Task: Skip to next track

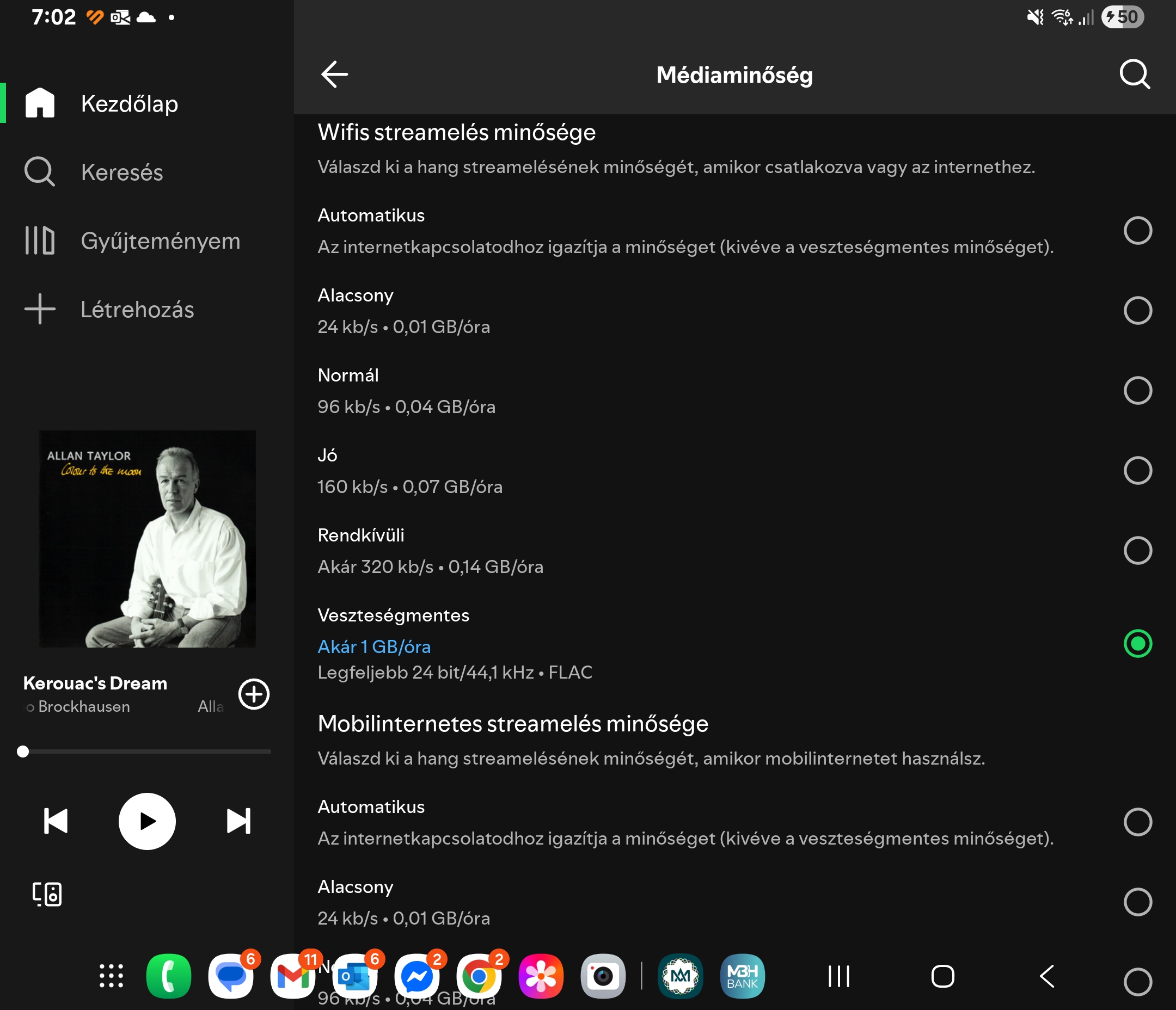Action: click(x=238, y=821)
